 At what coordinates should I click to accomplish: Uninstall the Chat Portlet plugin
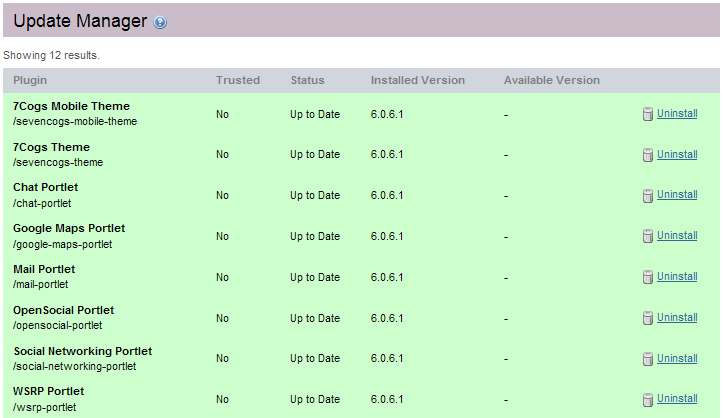point(677,194)
